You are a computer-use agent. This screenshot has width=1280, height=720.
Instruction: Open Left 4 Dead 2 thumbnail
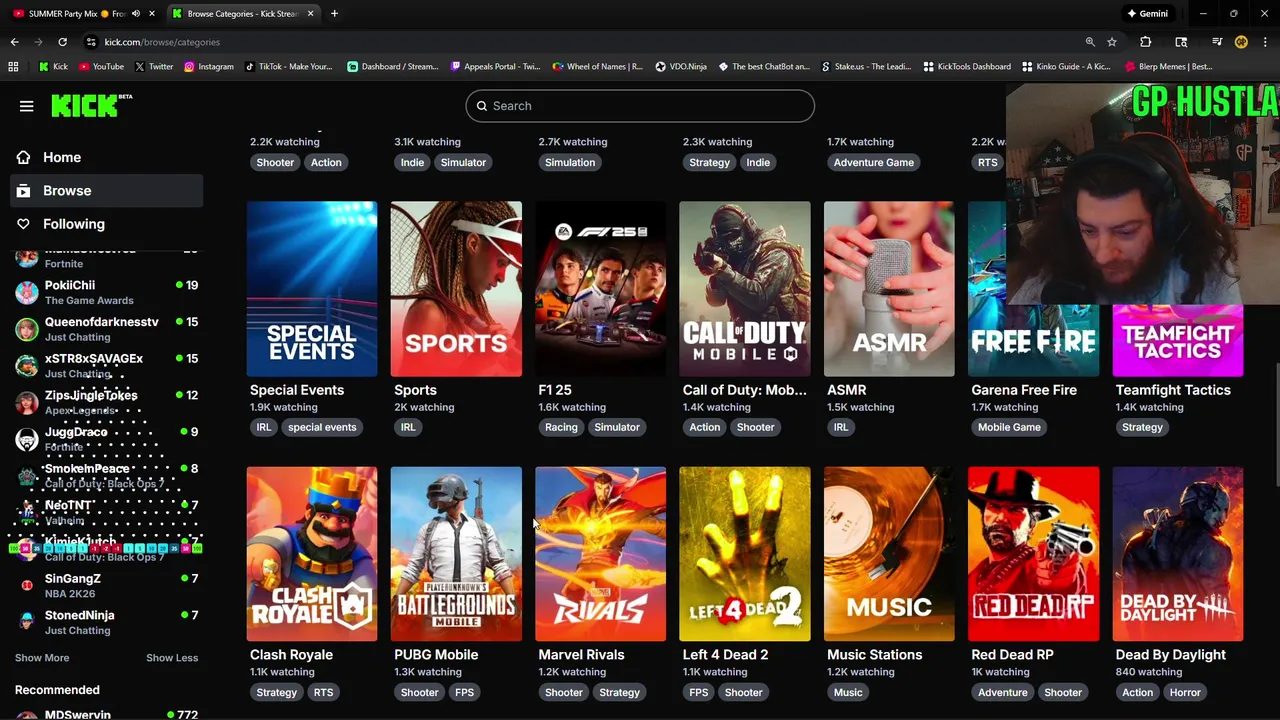[745, 554]
